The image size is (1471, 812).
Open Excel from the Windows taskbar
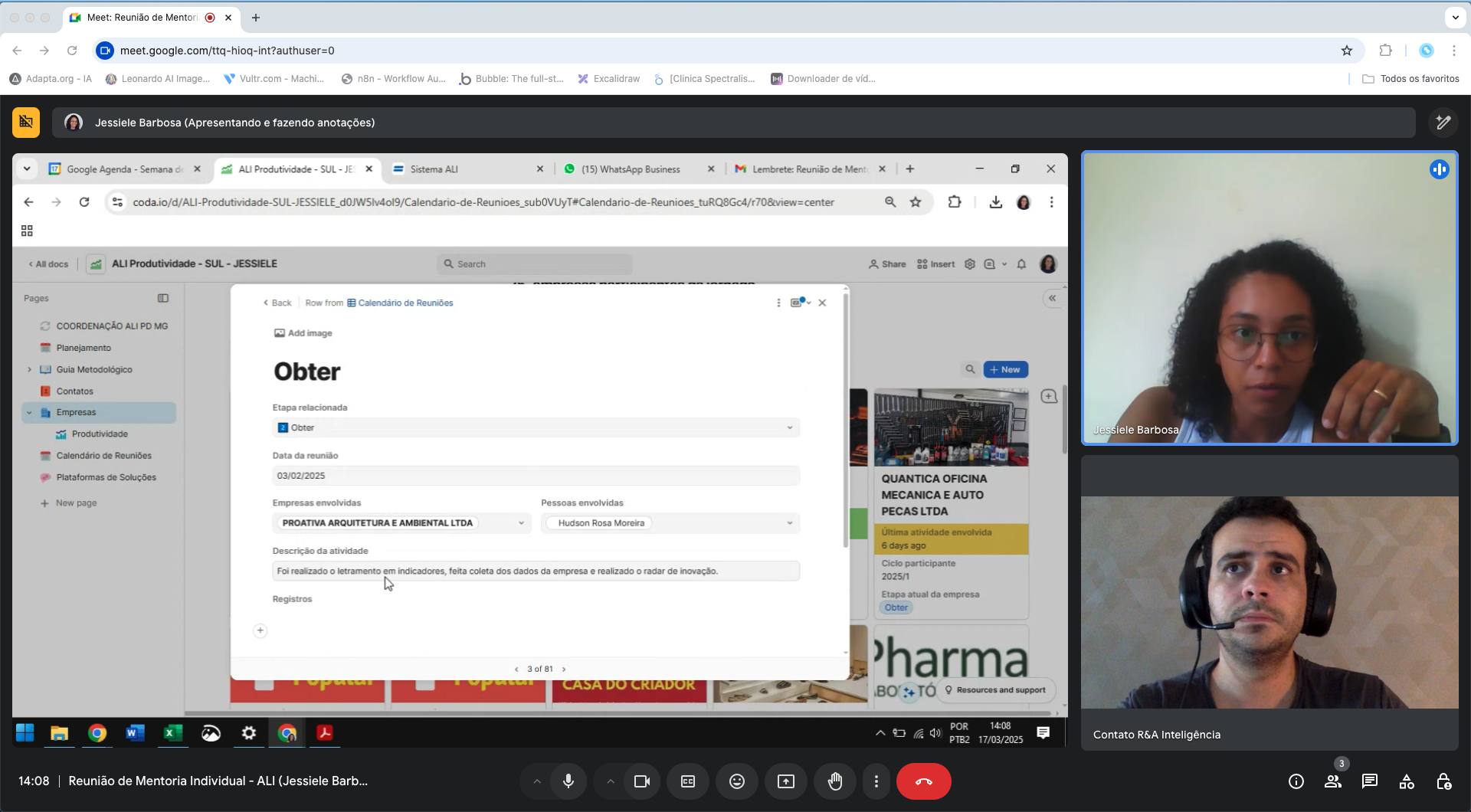[x=173, y=733]
